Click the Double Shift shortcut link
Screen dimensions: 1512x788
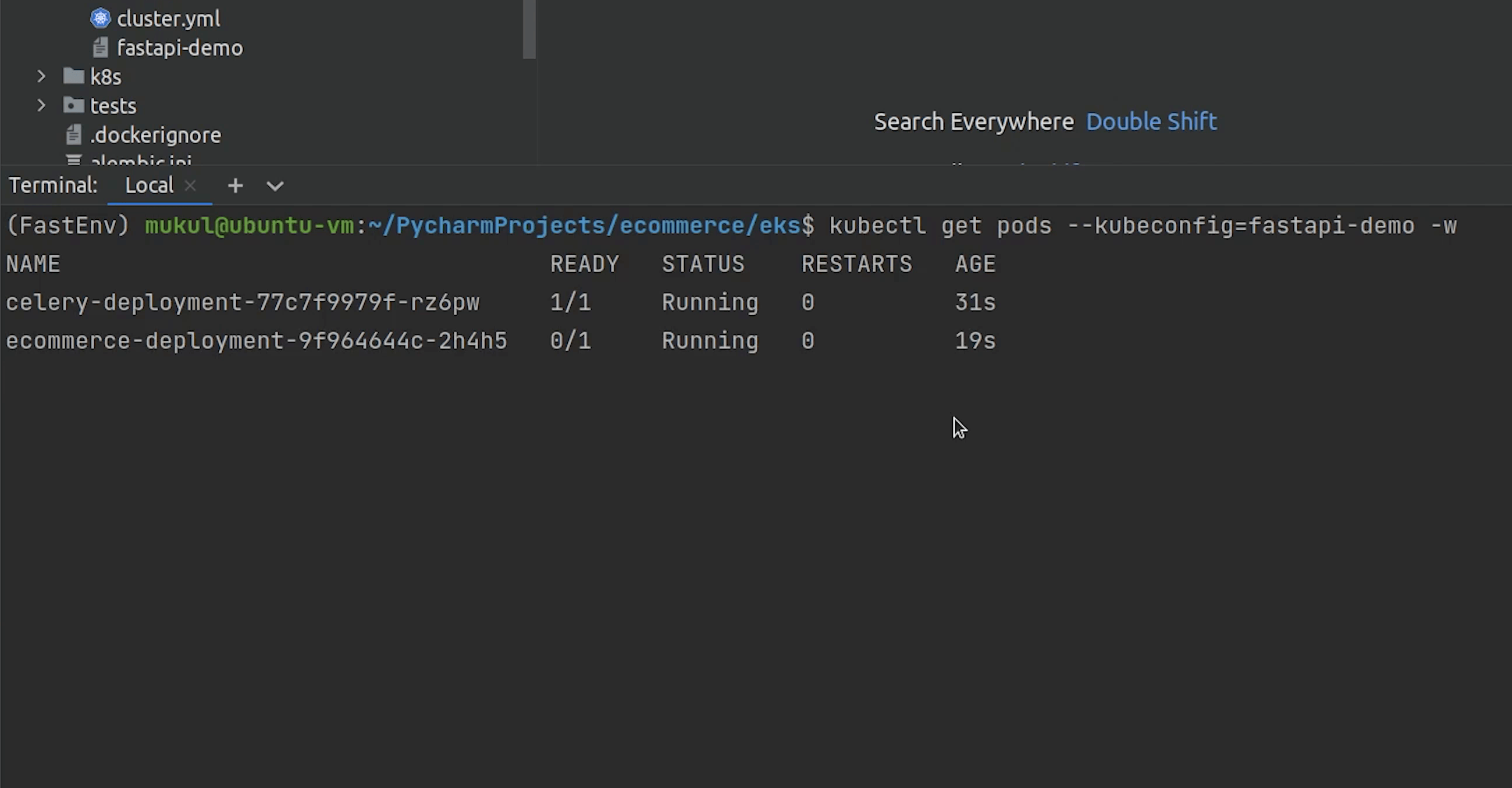tap(1151, 122)
